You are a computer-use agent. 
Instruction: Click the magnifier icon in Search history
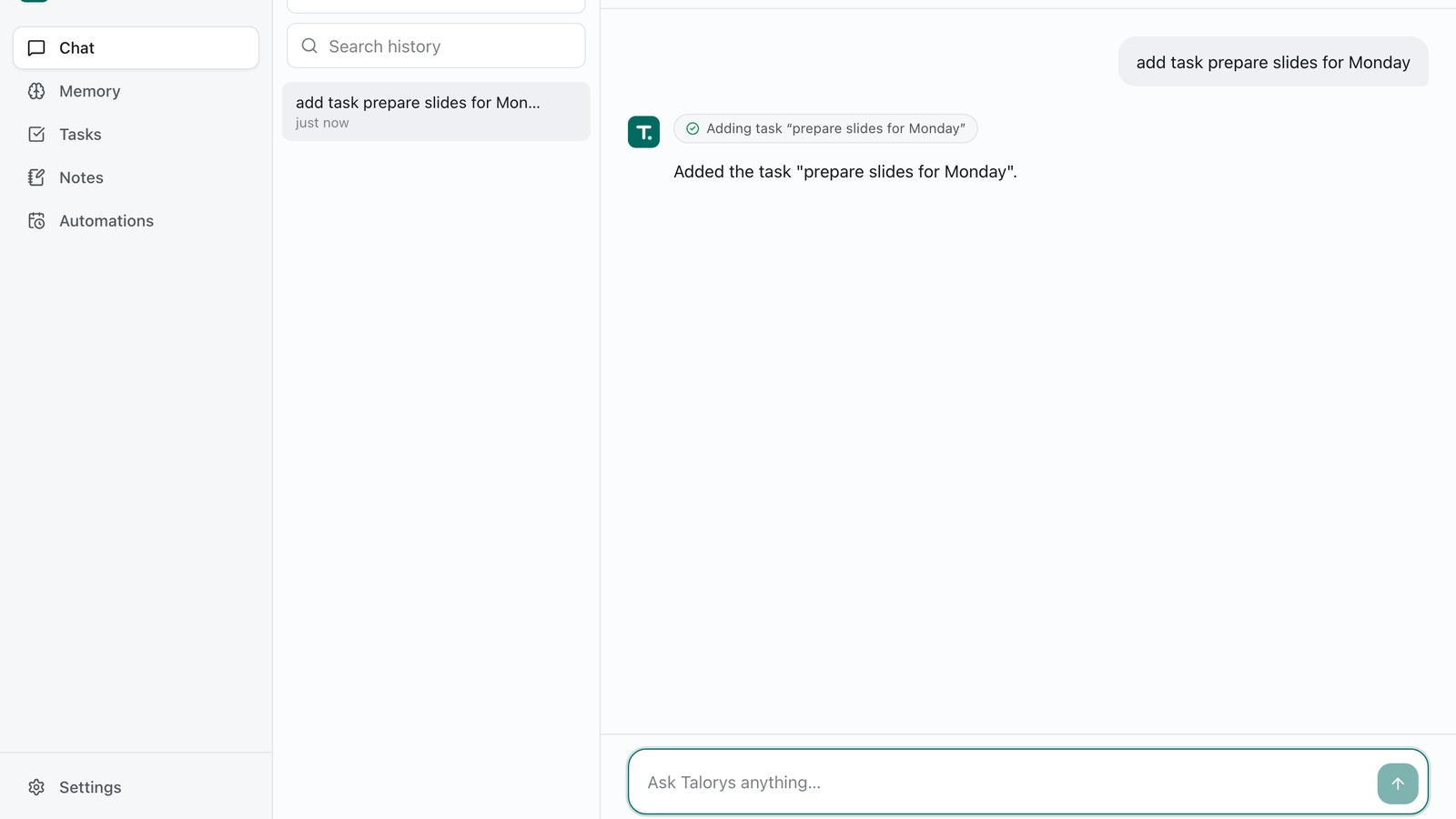tap(309, 45)
